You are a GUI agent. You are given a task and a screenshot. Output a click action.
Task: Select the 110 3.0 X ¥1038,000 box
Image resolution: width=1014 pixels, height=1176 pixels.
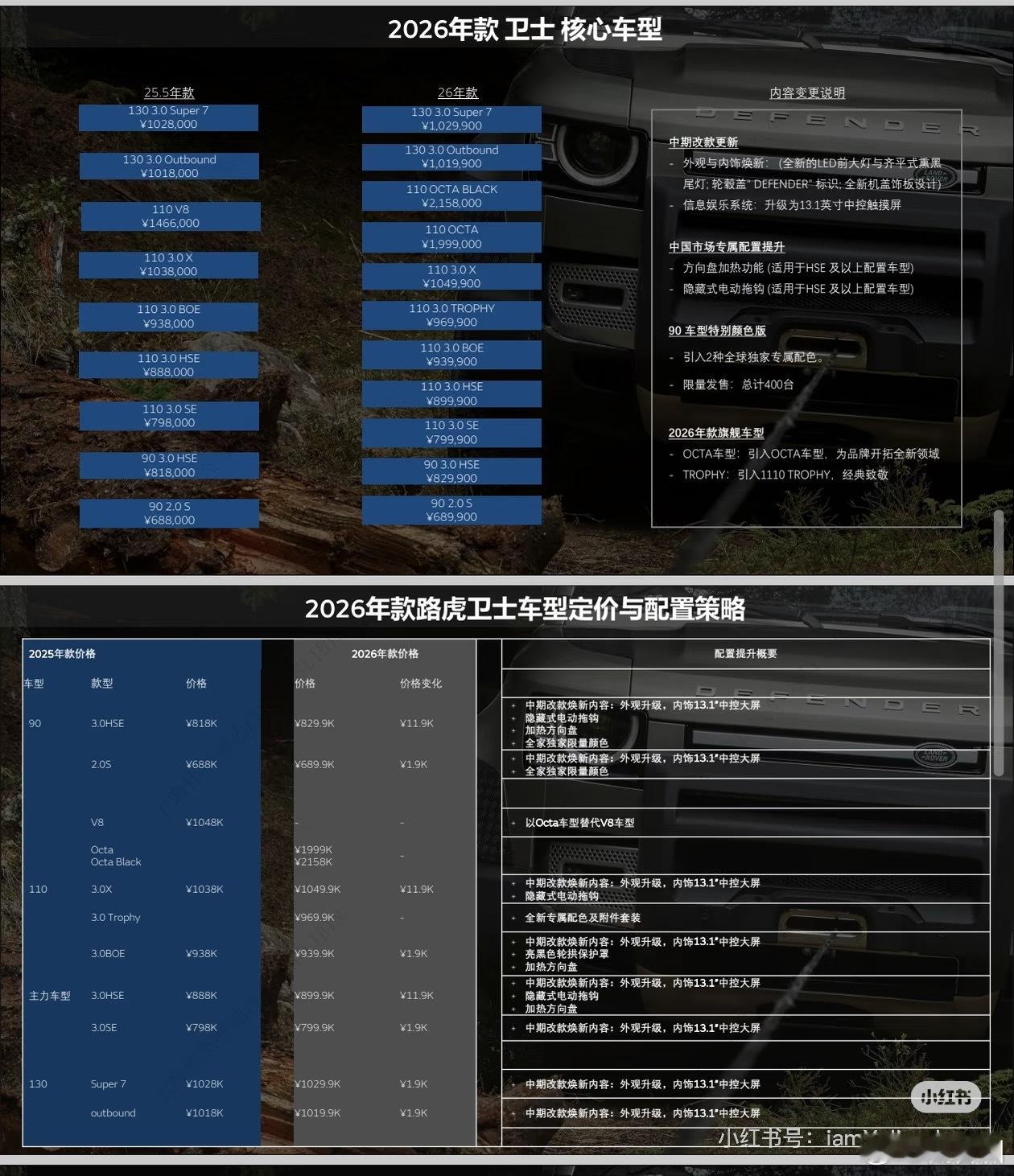click(x=168, y=265)
